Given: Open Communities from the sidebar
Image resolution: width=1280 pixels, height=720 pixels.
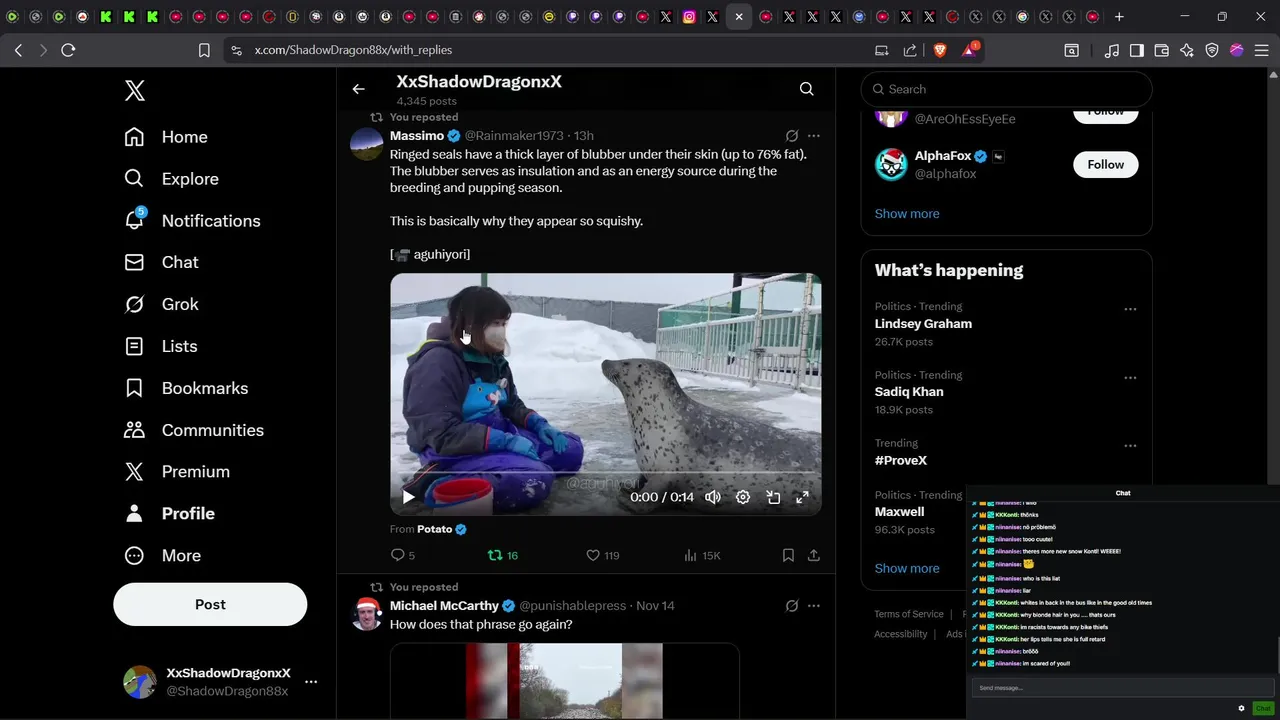Looking at the screenshot, I should point(194,430).
